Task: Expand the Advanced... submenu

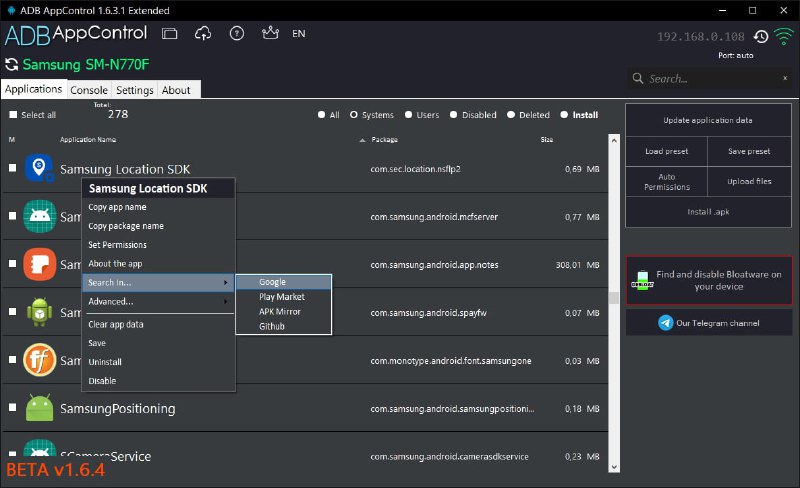Action: 158,302
